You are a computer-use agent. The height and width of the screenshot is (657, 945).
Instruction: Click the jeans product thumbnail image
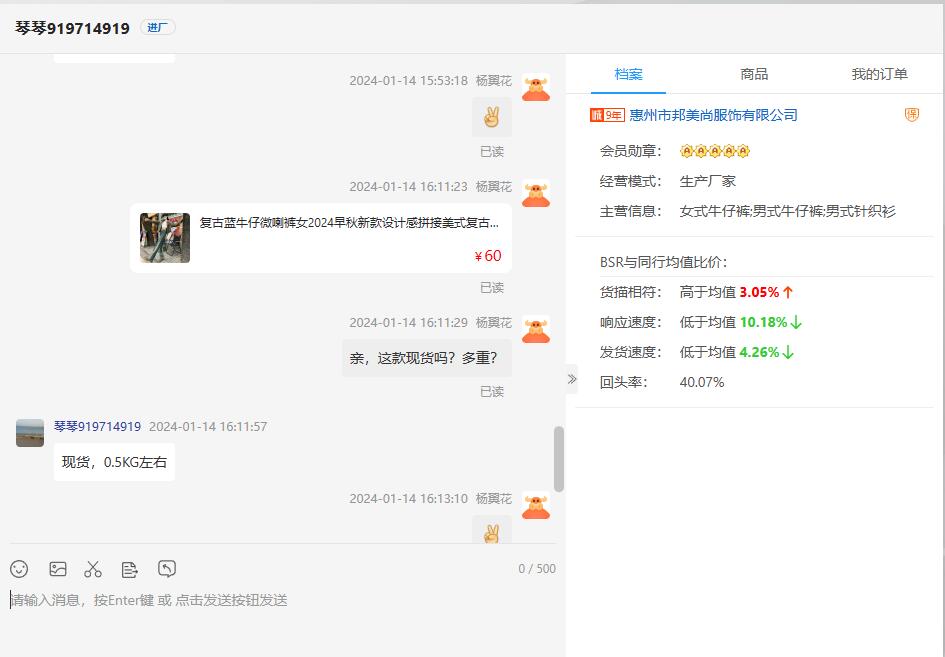click(x=165, y=237)
